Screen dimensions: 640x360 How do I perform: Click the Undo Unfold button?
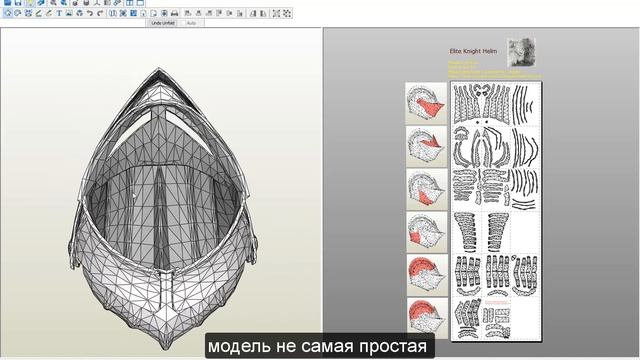pyautogui.click(x=163, y=23)
